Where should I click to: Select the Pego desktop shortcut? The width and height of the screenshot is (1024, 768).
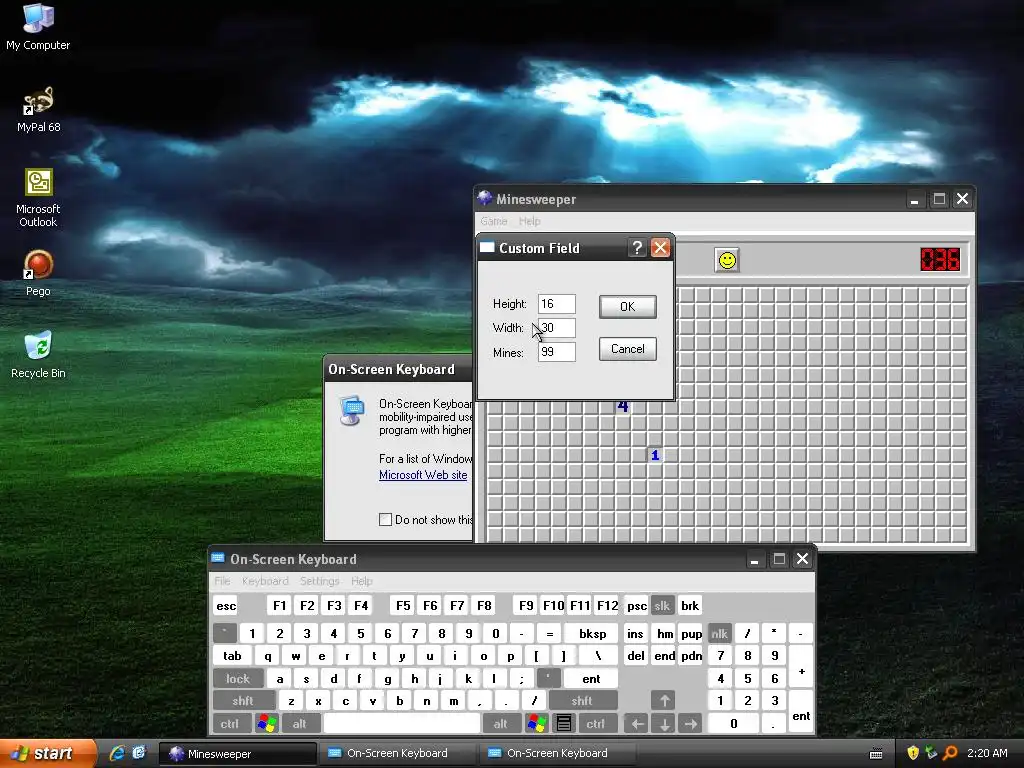pos(38,273)
